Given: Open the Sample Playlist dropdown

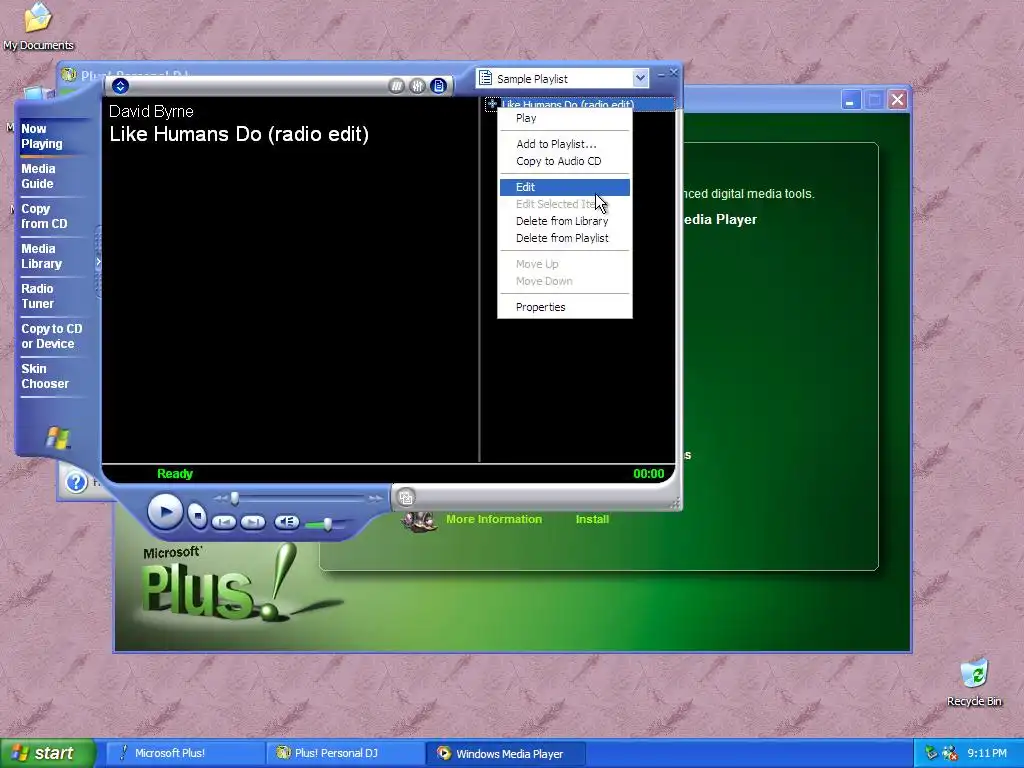Looking at the screenshot, I should click(640, 78).
